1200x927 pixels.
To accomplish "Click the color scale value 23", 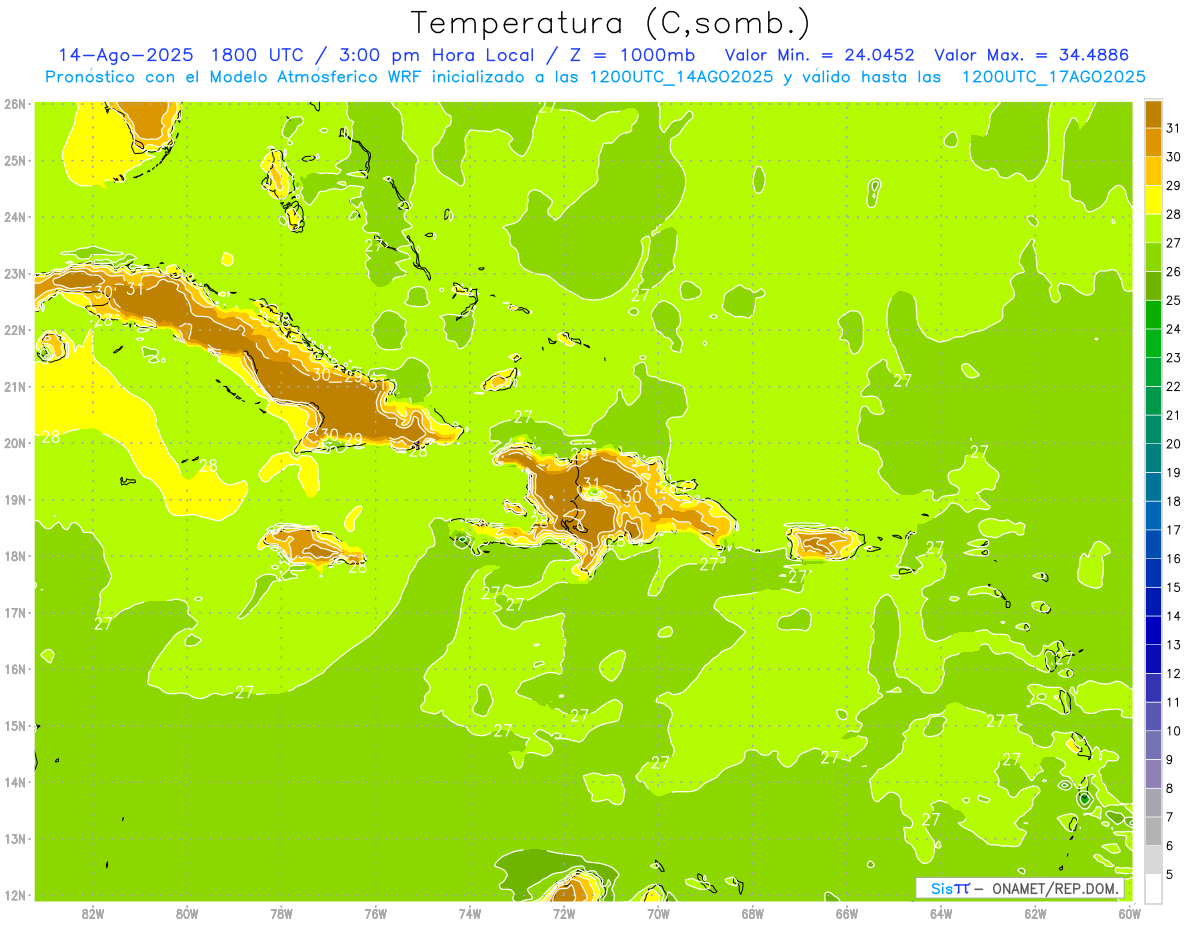I will coord(1173,357).
